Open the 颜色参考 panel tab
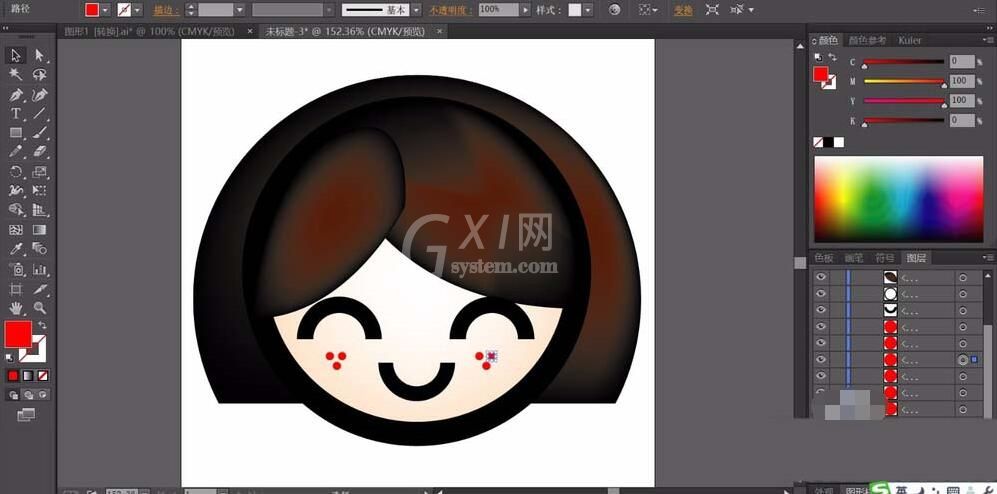997x494 pixels. point(867,40)
